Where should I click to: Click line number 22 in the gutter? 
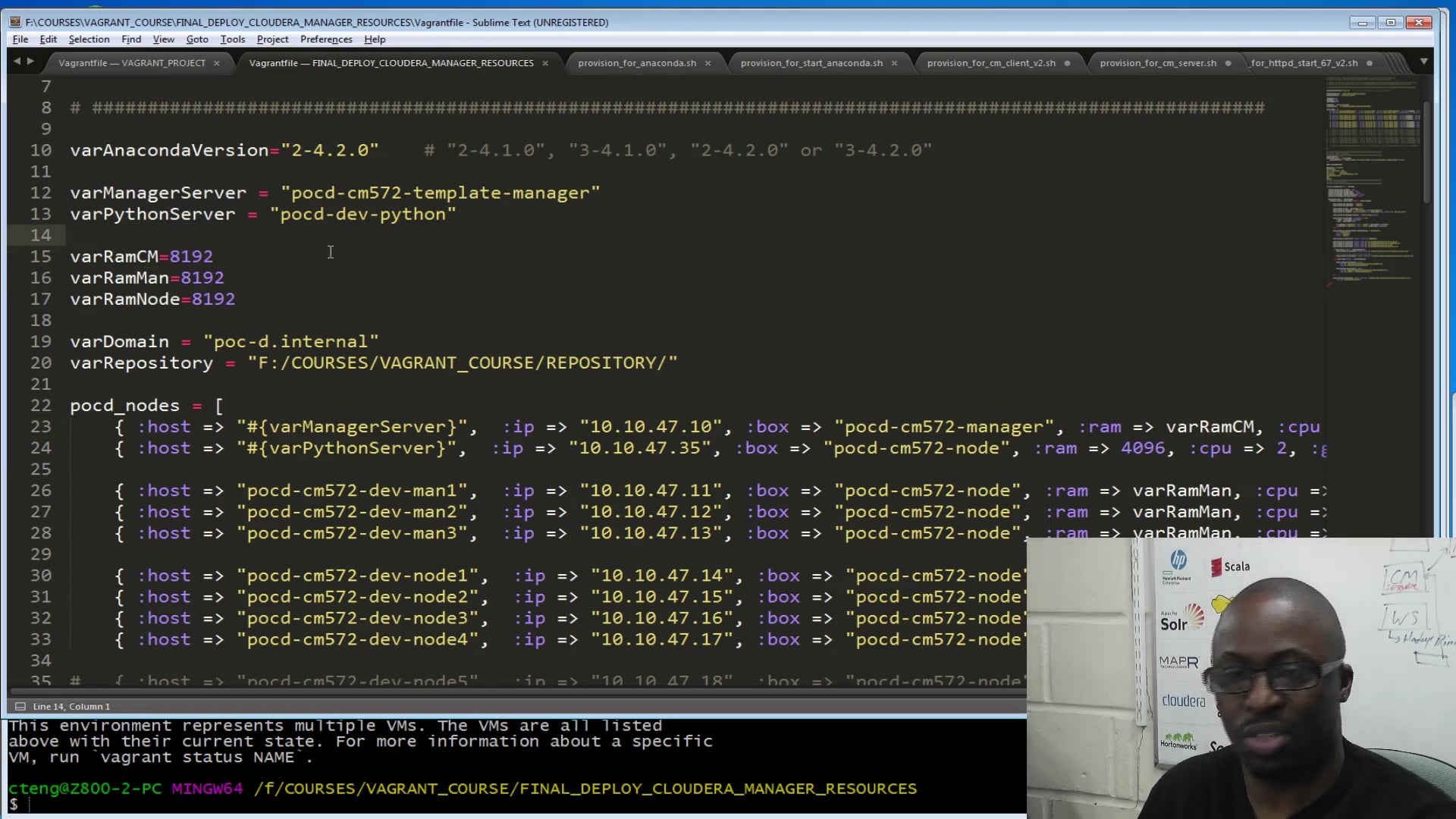[x=41, y=406]
